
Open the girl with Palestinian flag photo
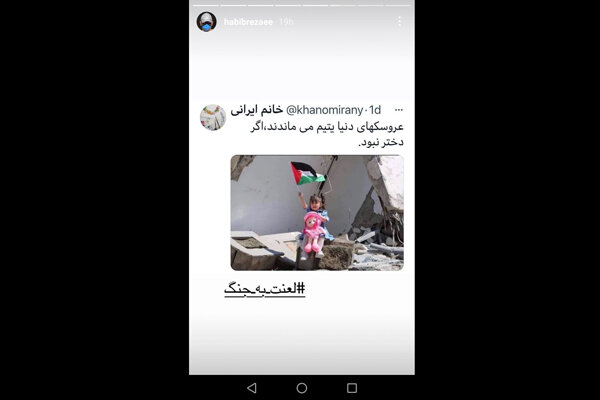click(317, 212)
